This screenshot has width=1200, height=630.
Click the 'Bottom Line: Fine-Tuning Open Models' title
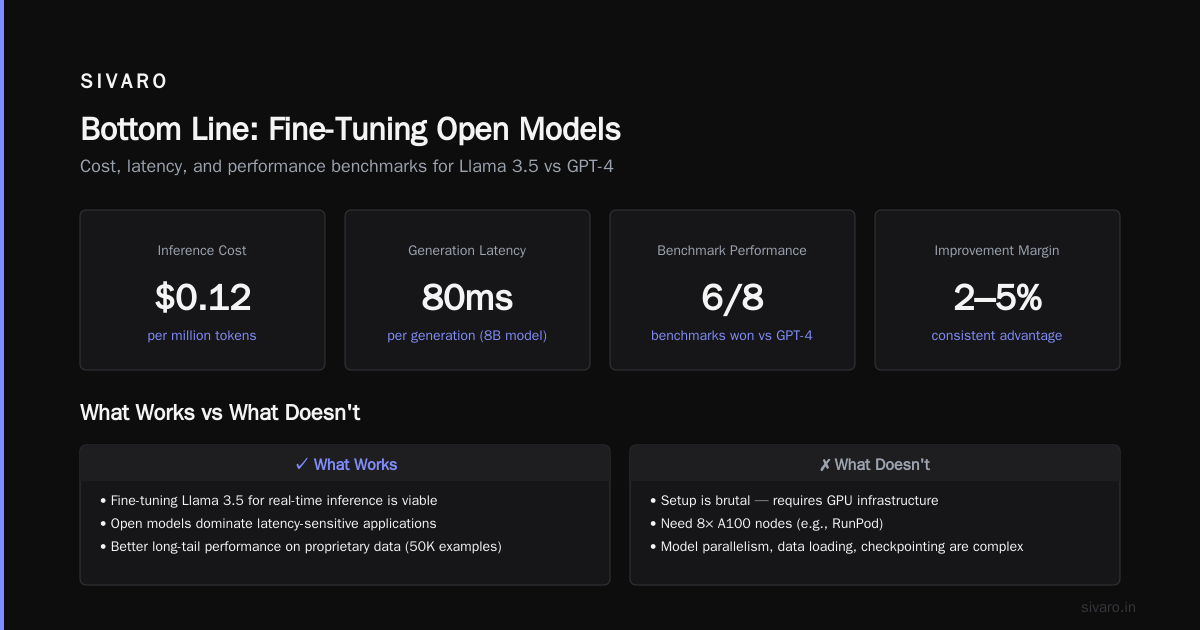point(350,129)
